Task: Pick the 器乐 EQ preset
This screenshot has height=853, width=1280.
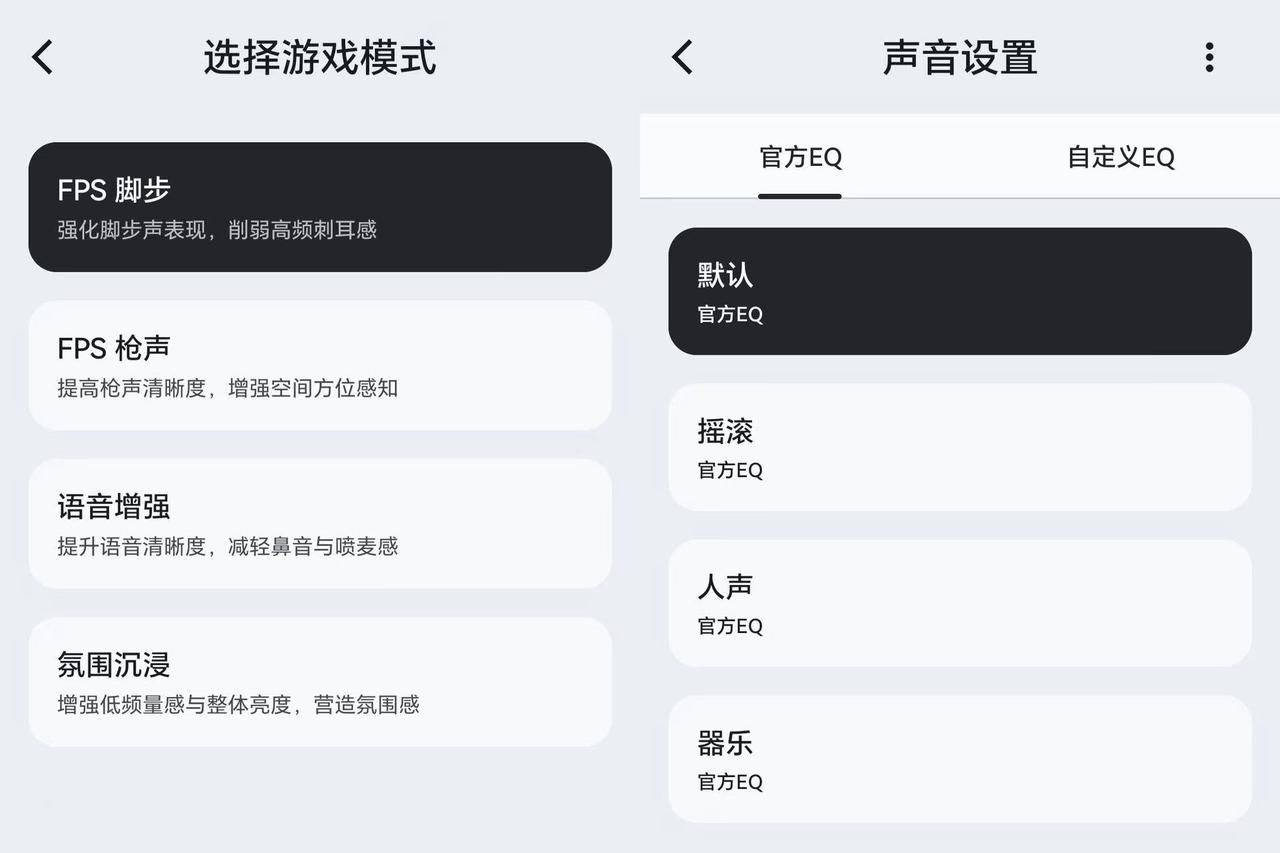Action: pyautogui.click(x=960, y=759)
